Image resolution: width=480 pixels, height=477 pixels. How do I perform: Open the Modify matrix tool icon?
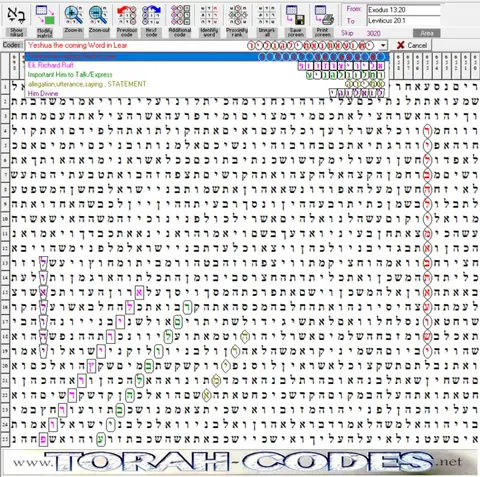tap(45, 15)
